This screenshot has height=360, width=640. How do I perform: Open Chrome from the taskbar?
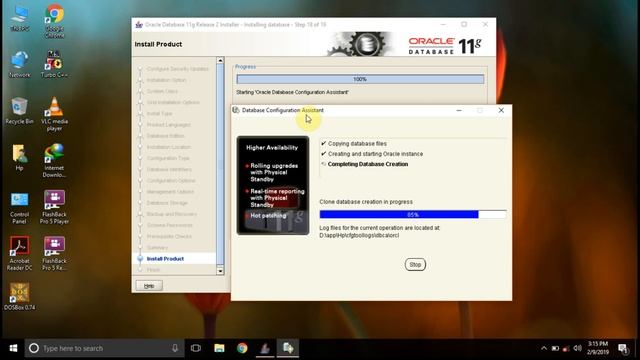coord(242,348)
